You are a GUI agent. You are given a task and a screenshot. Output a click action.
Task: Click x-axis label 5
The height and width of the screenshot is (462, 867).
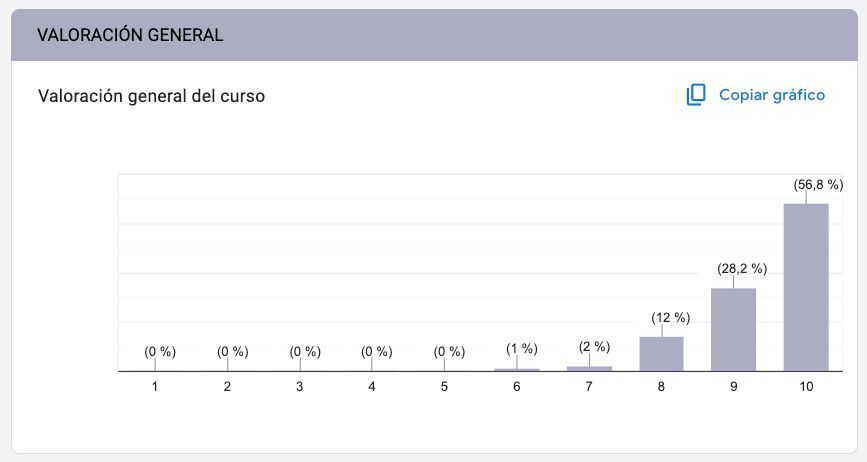tap(444, 386)
